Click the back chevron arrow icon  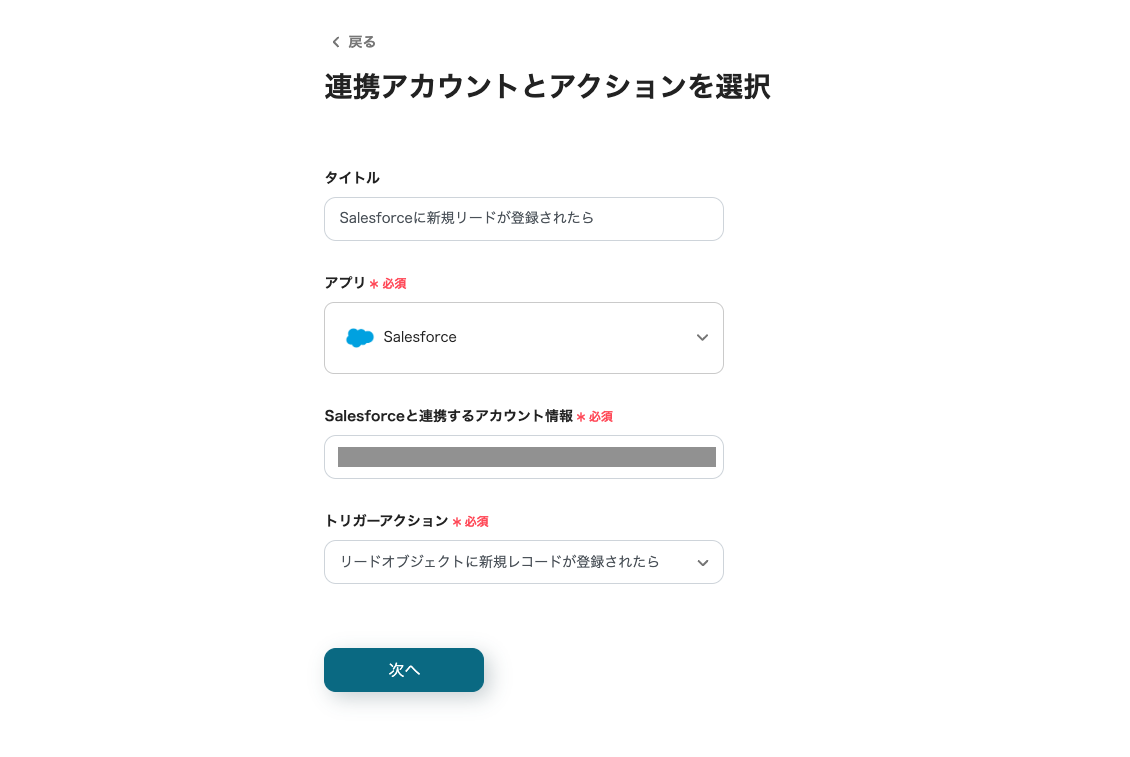pos(335,42)
